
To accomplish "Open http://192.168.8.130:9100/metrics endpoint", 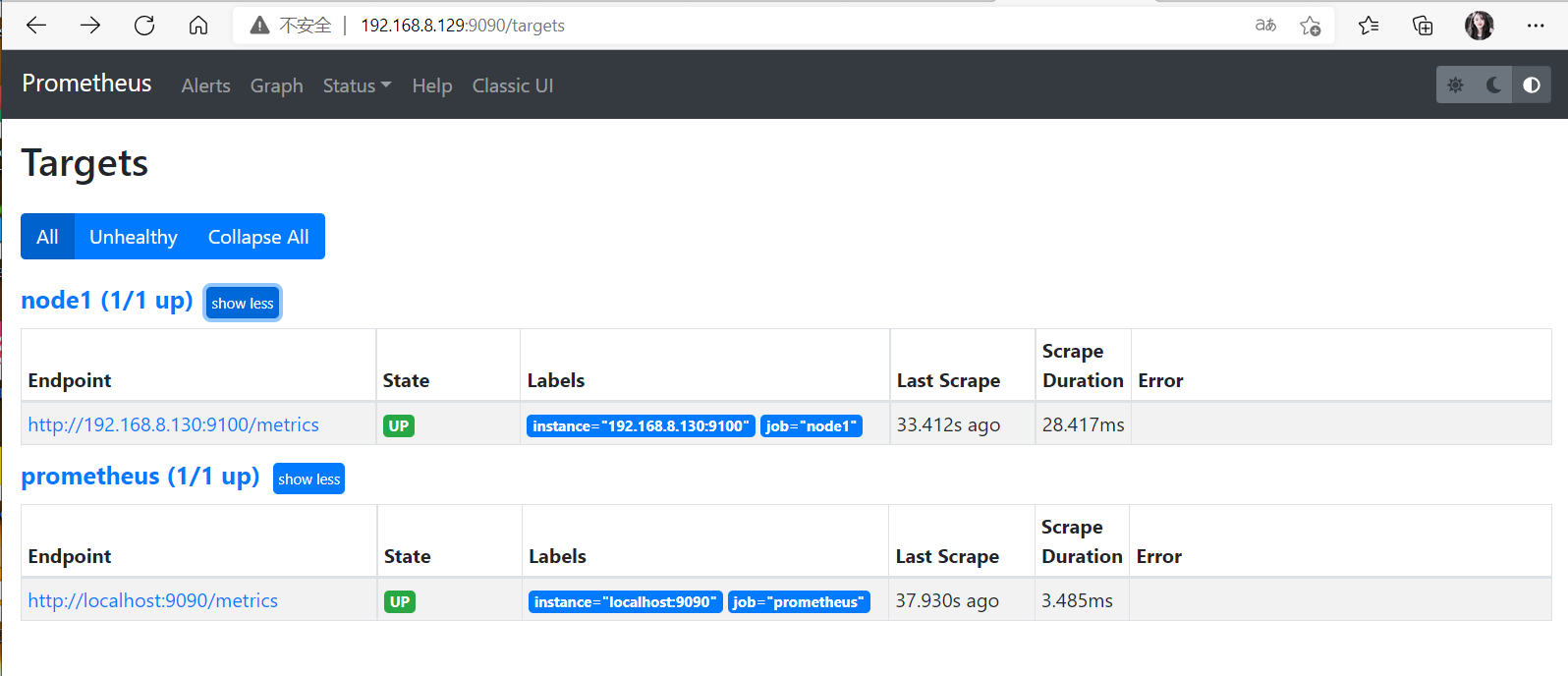I will (x=173, y=424).
